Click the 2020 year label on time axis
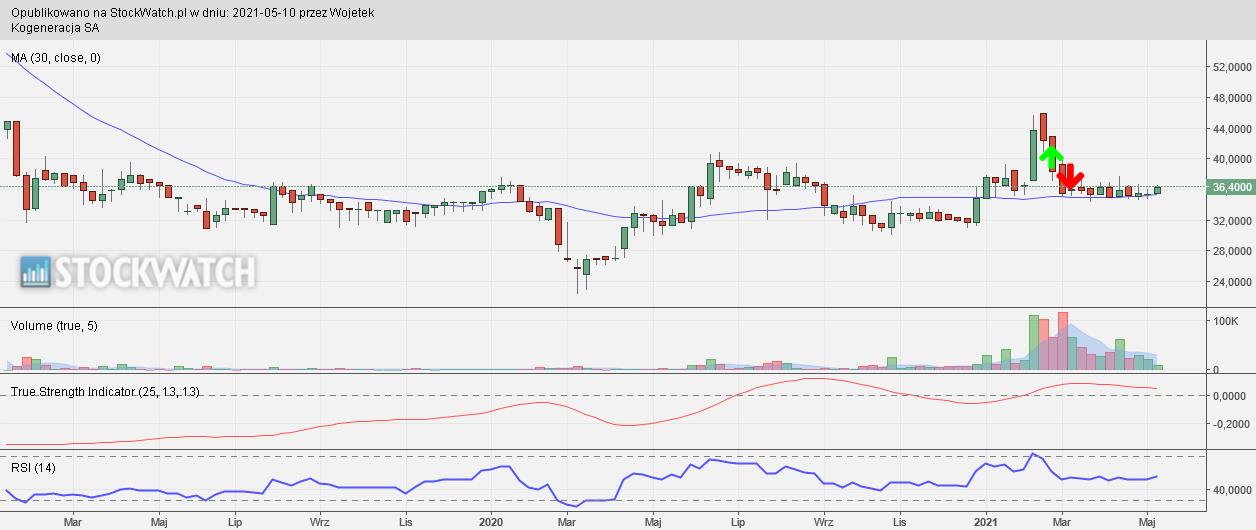This screenshot has width=1256, height=530. [x=491, y=522]
